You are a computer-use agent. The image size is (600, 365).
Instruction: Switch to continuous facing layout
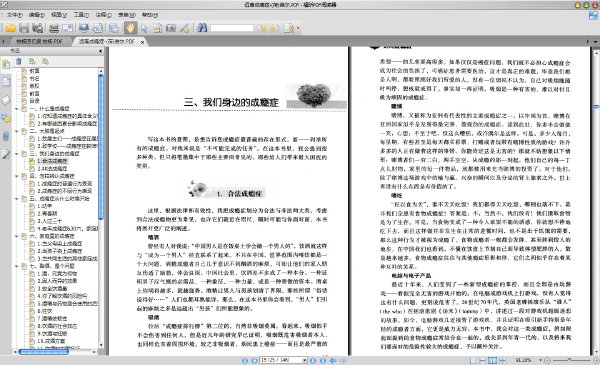point(502,360)
